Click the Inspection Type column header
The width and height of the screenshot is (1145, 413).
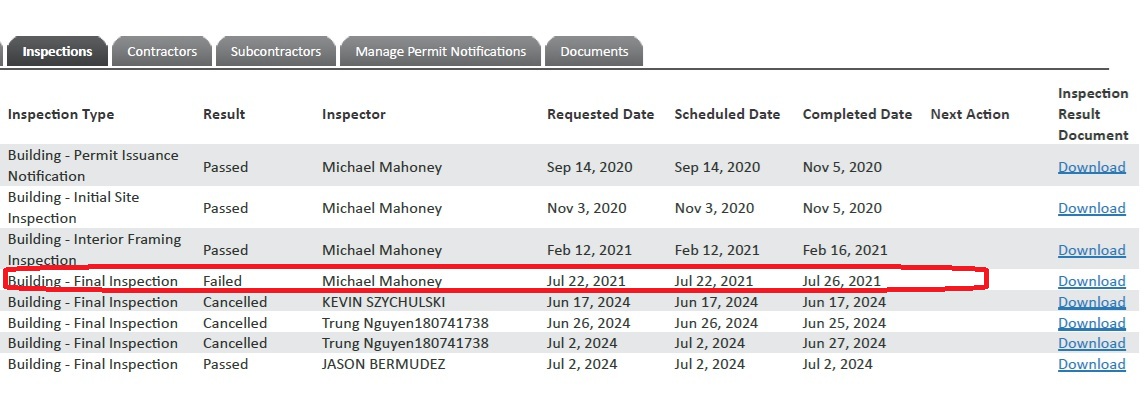[x=61, y=115]
